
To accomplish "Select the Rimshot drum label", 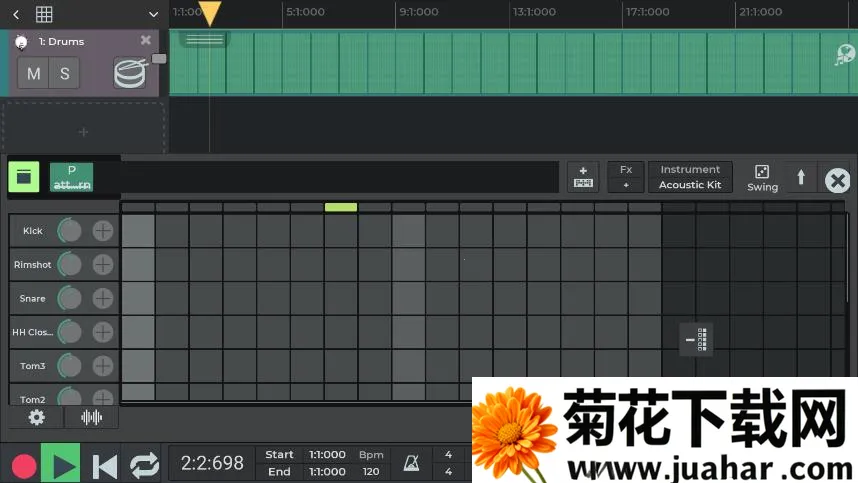I will point(32,265).
